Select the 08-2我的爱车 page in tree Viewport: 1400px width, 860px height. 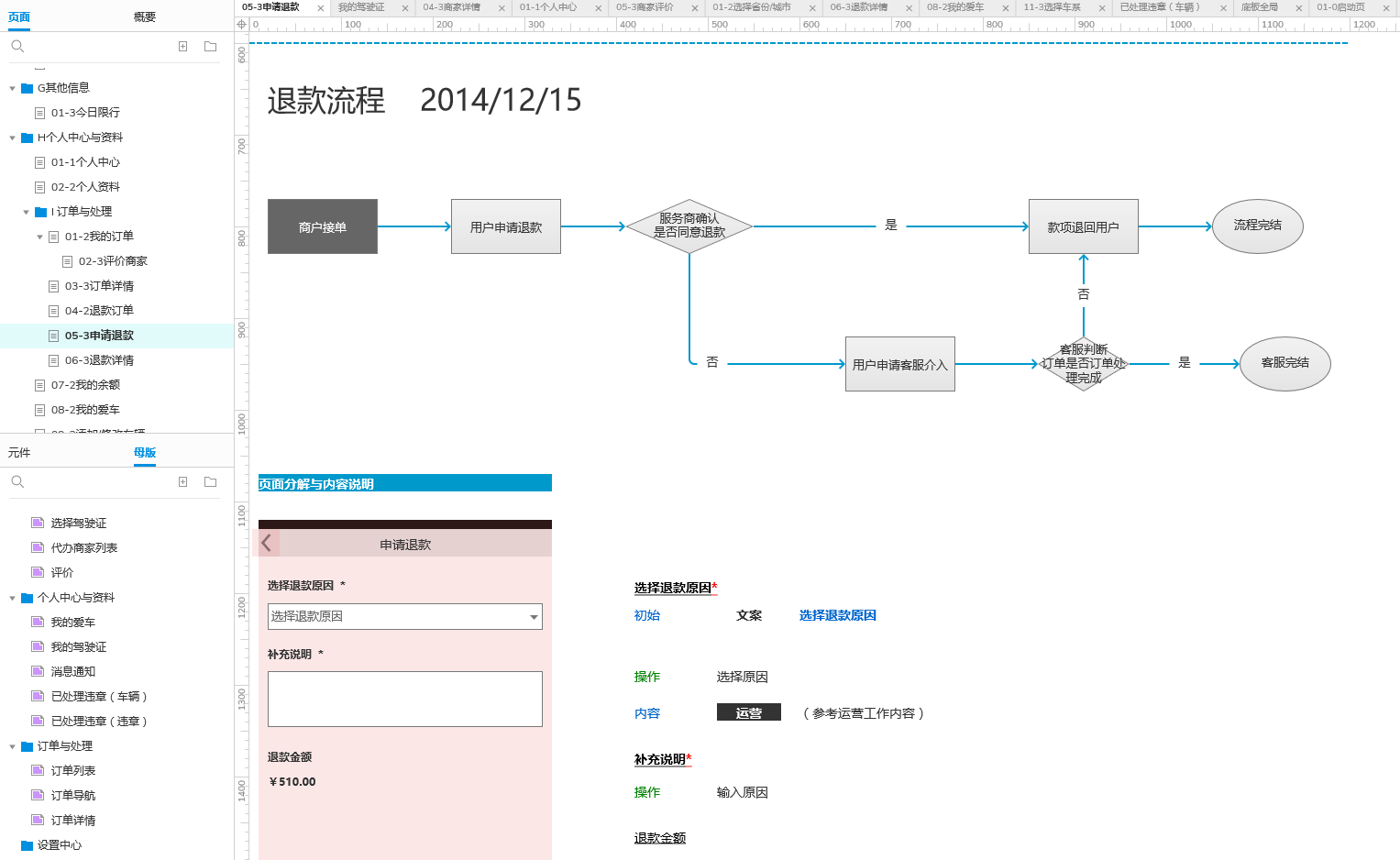(x=85, y=410)
